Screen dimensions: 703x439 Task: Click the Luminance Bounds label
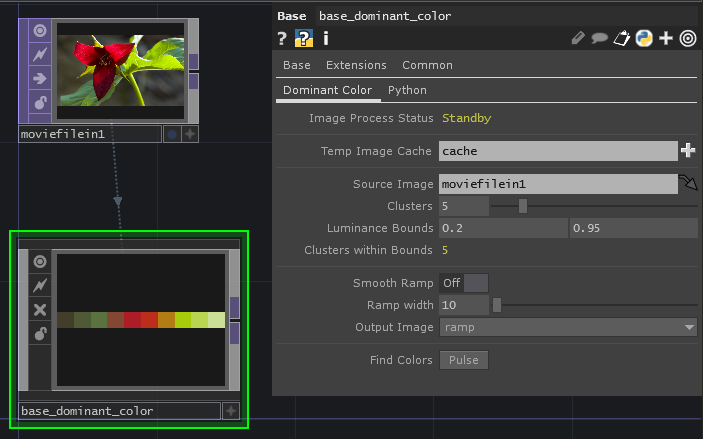tap(380, 228)
